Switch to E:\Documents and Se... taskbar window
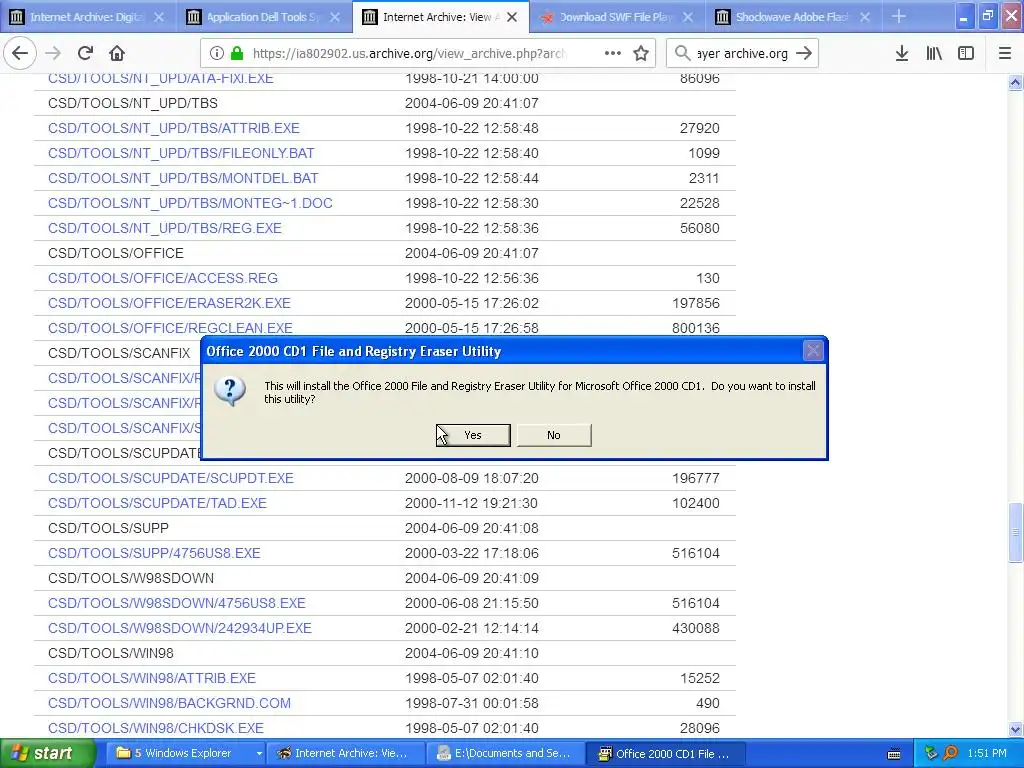 click(505, 754)
